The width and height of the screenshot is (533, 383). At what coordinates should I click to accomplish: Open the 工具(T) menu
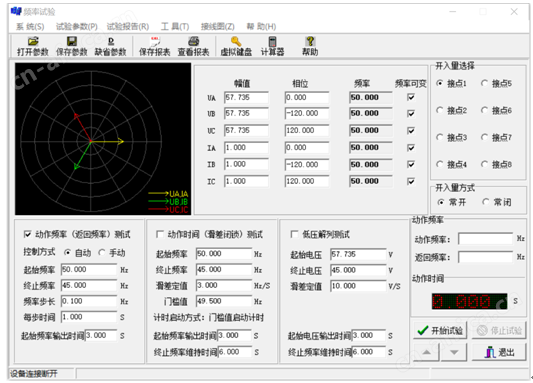pyautogui.click(x=175, y=27)
